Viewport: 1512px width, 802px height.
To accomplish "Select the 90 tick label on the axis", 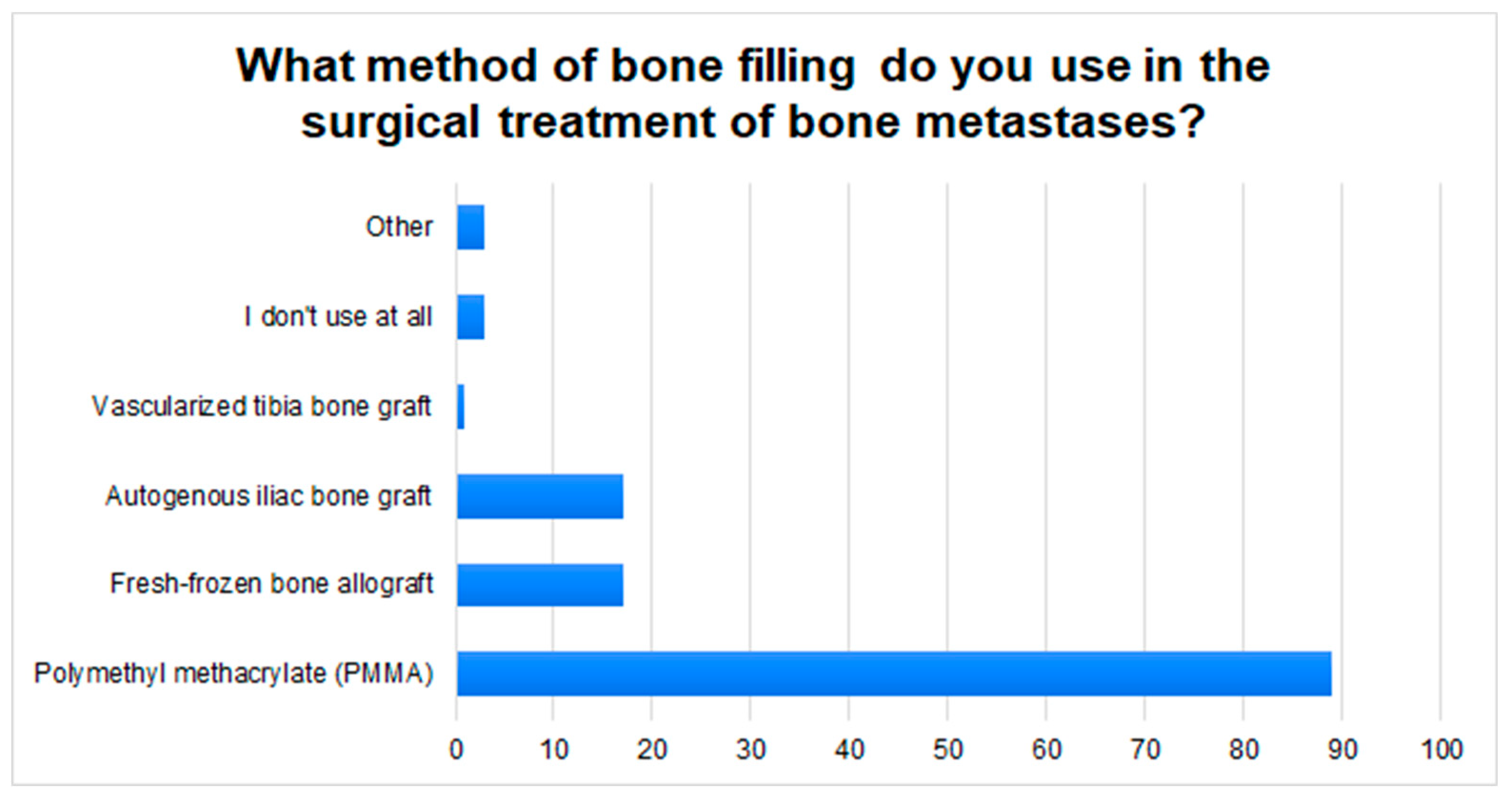I will (x=1343, y=750).
